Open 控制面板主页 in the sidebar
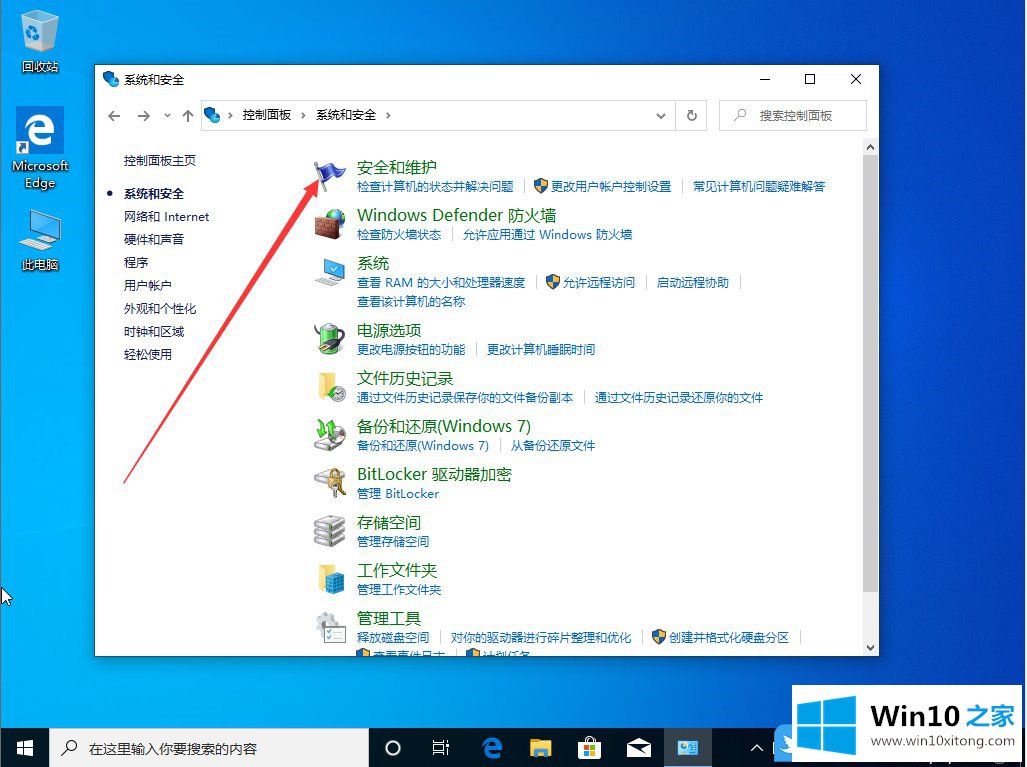Screen dimensions: 1027x767 (160, 160)
